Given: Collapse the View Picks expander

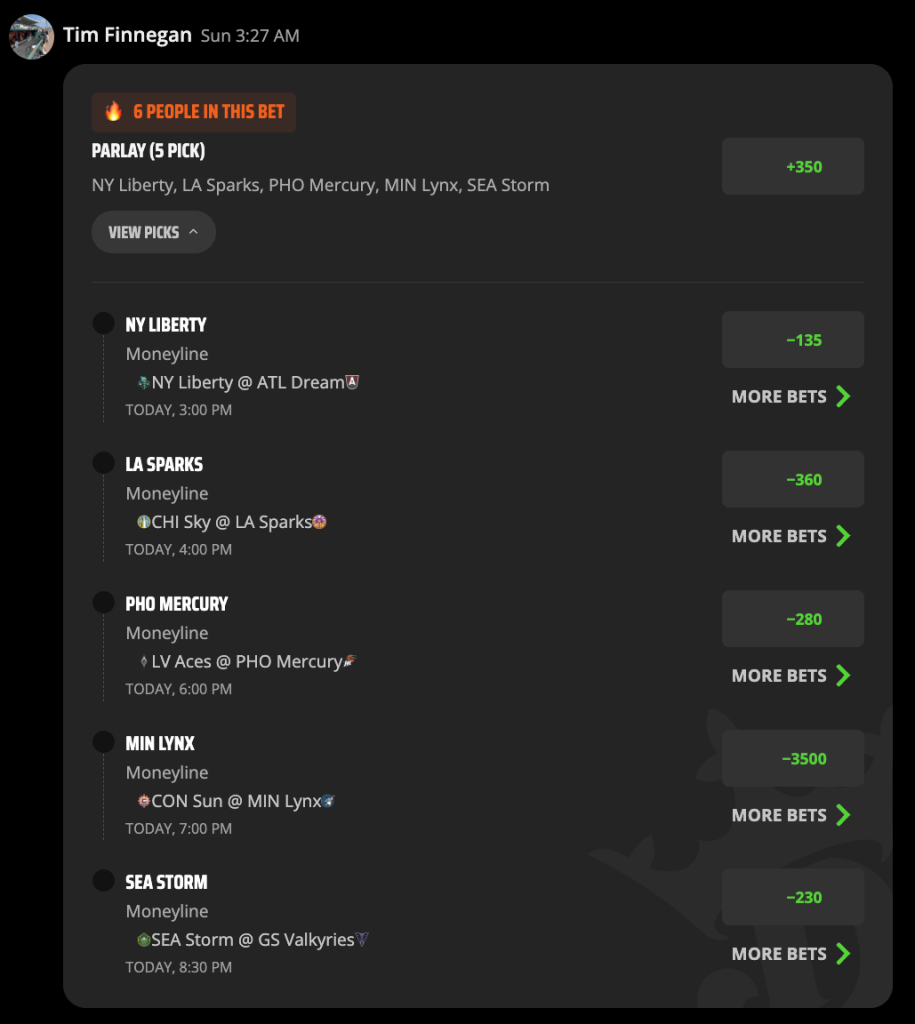Looking at the screenshot, I should tap(153, 232).
